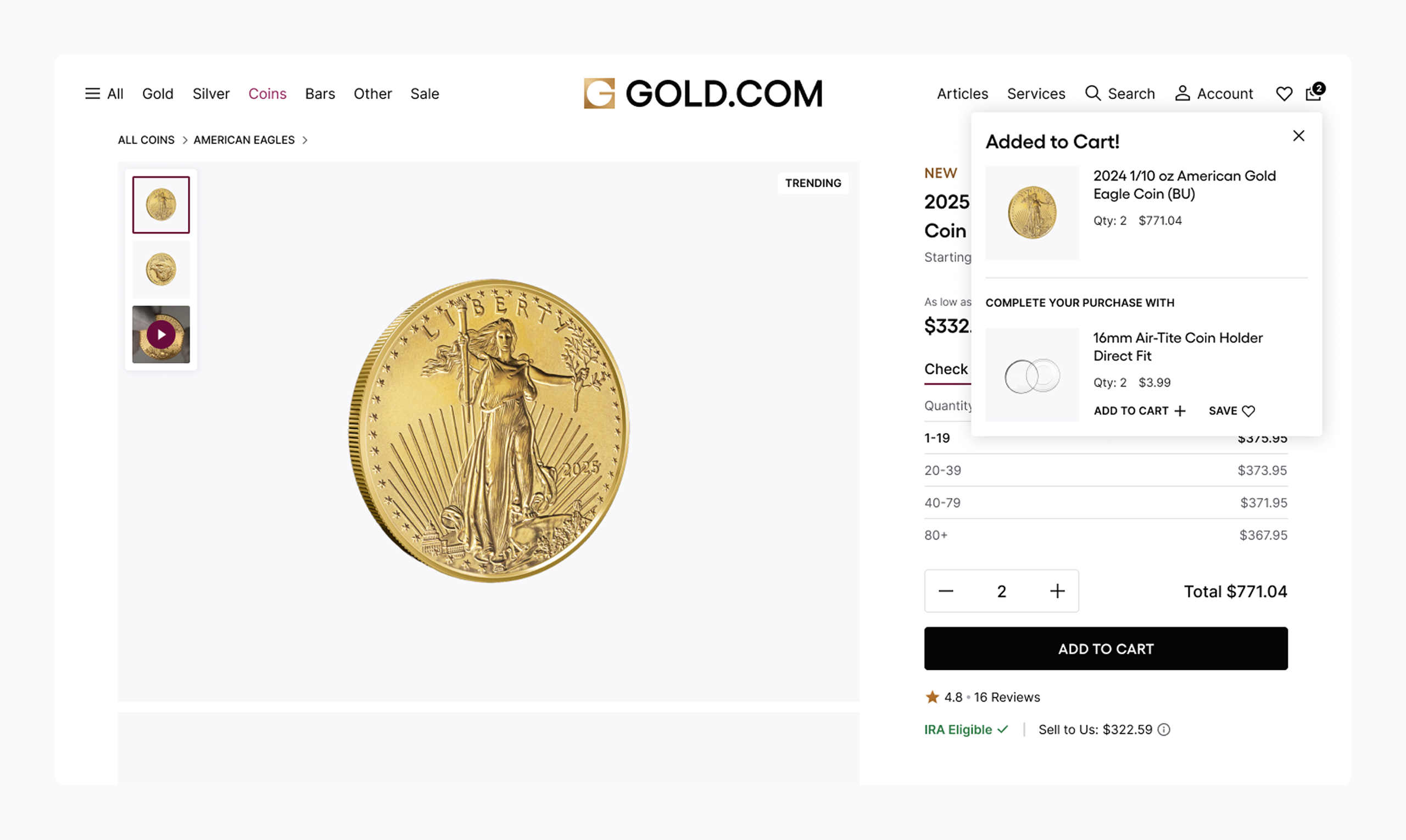Open the Gold menu item
The image size is (1406, 840).
158,93
